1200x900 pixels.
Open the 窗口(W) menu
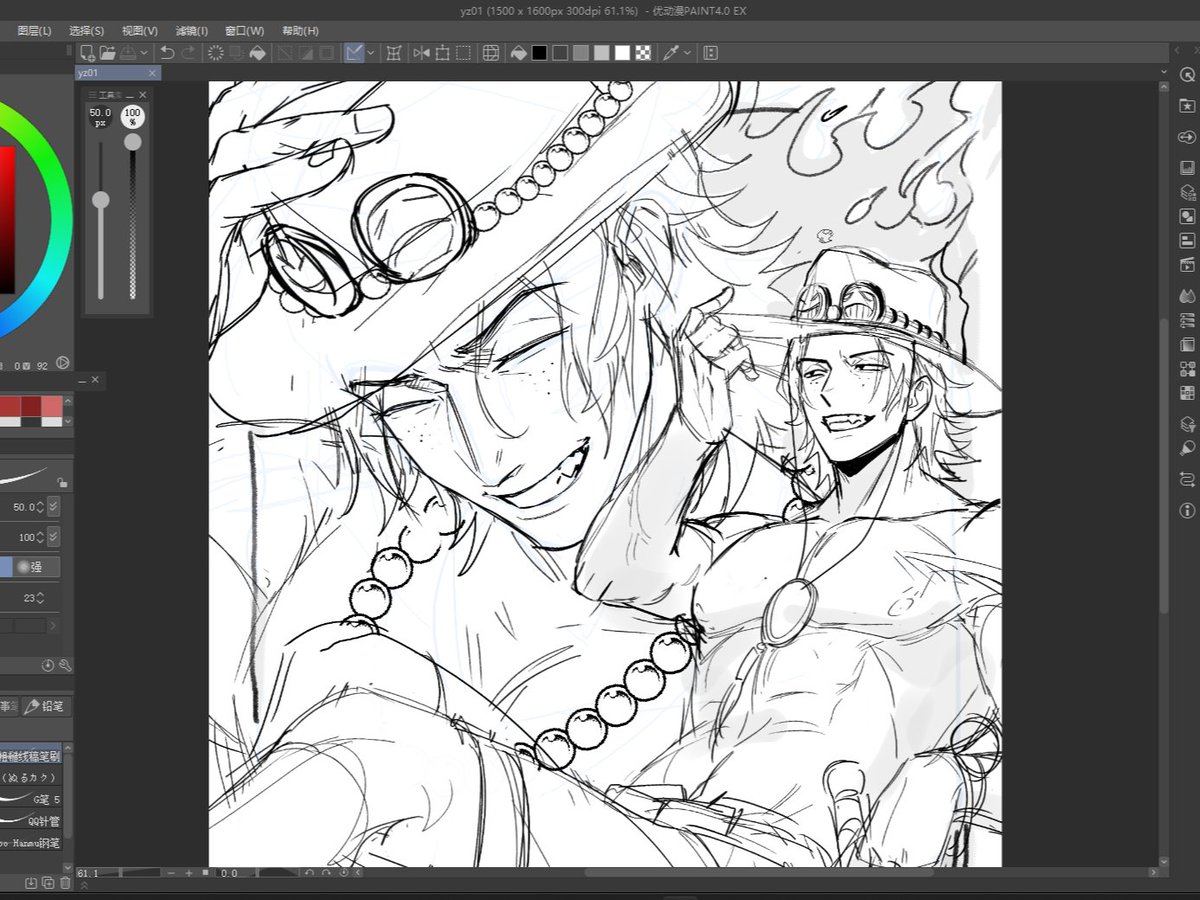245,31
